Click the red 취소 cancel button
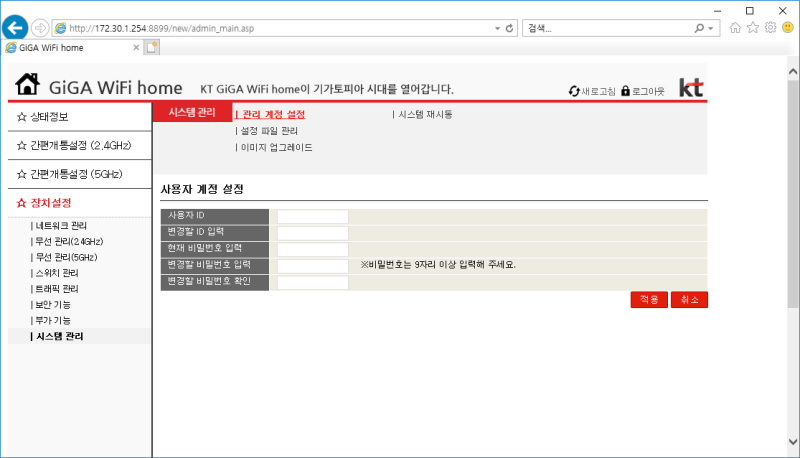 pos(689,300)
